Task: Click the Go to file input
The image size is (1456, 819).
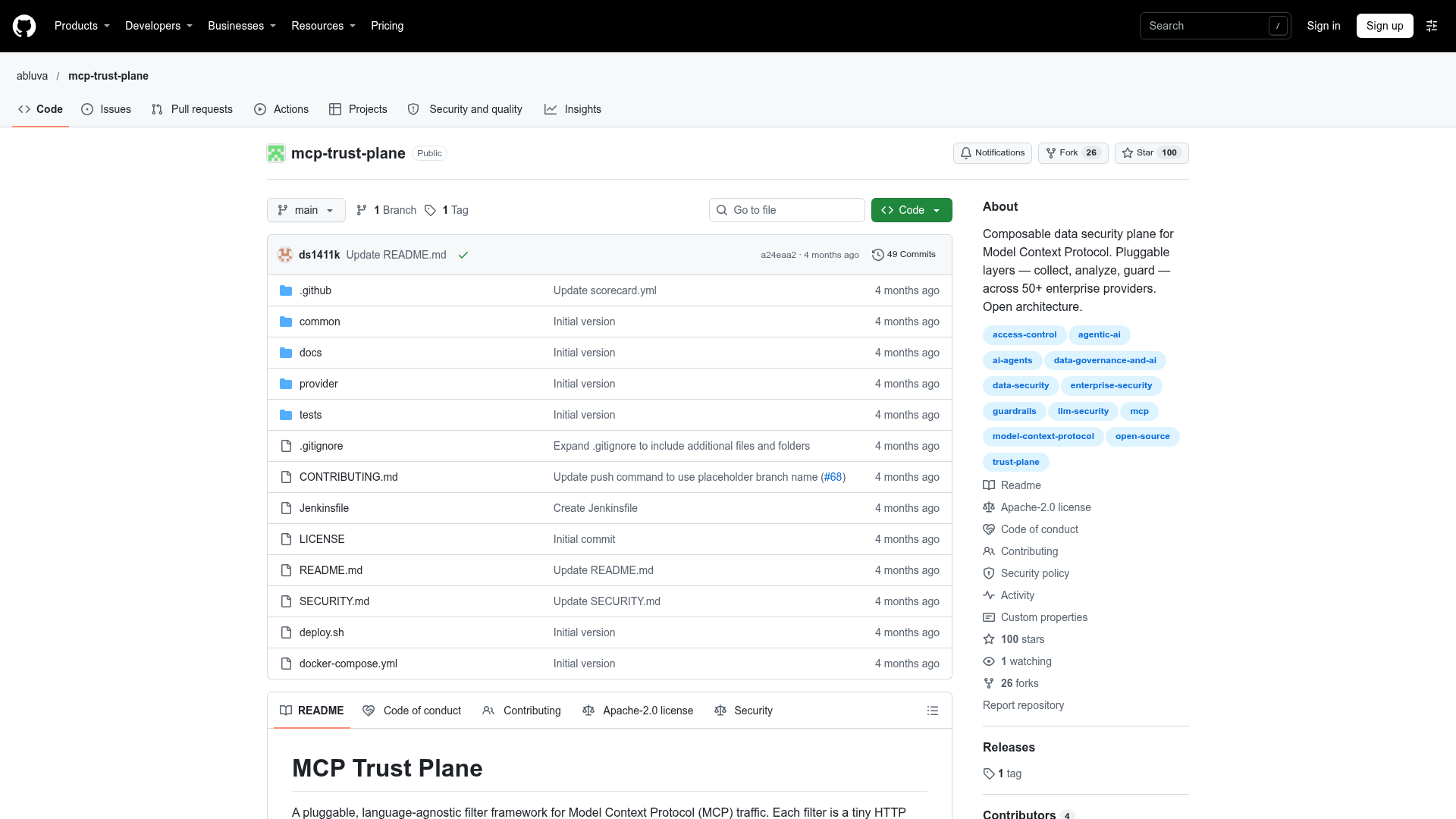Action: point(787,210)
